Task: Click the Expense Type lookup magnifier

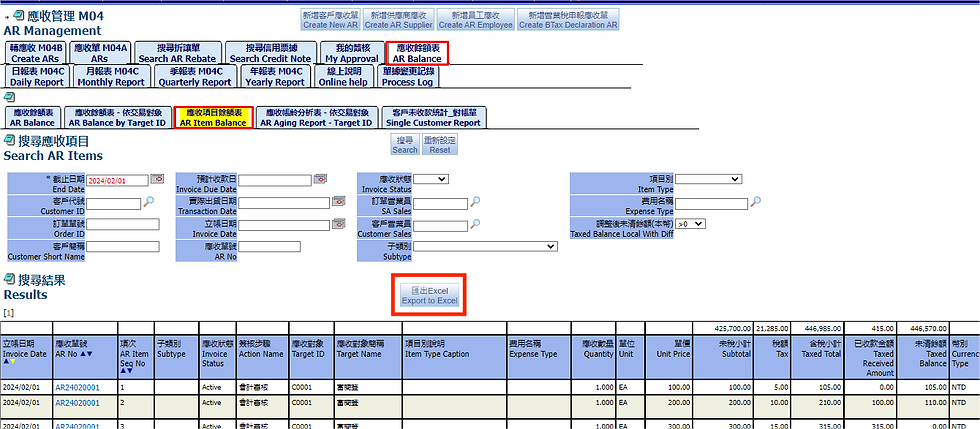Action: [756, 201]
